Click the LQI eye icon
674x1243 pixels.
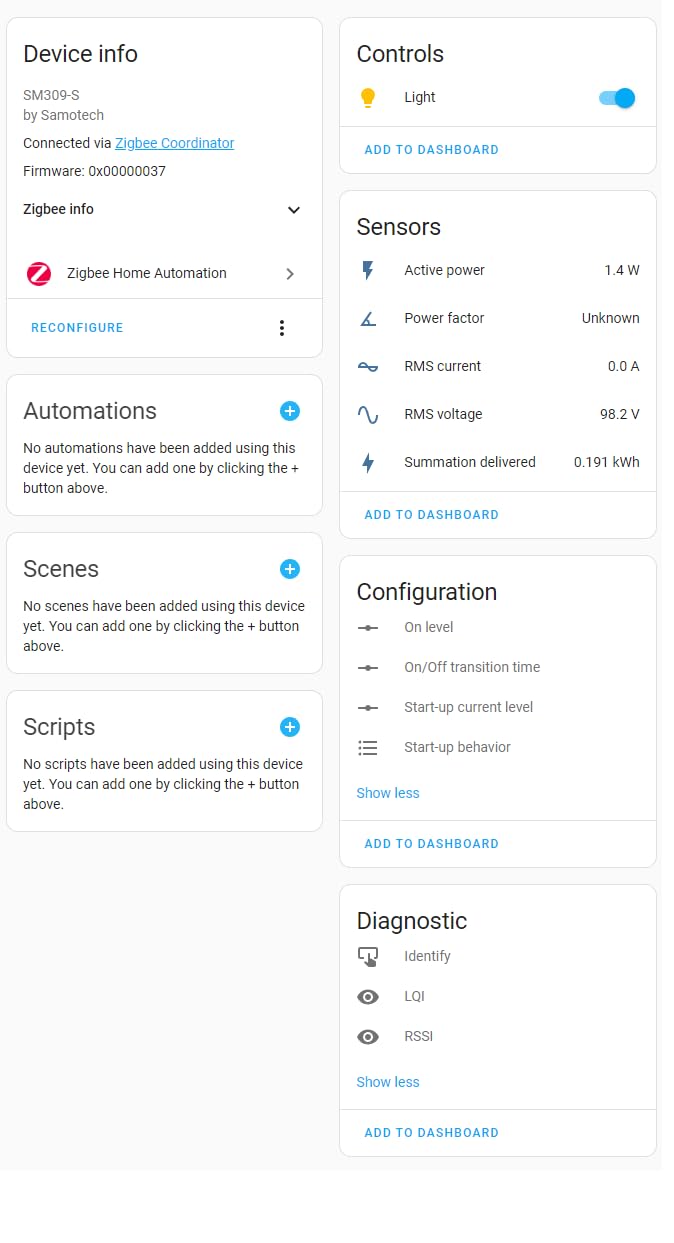368,997
